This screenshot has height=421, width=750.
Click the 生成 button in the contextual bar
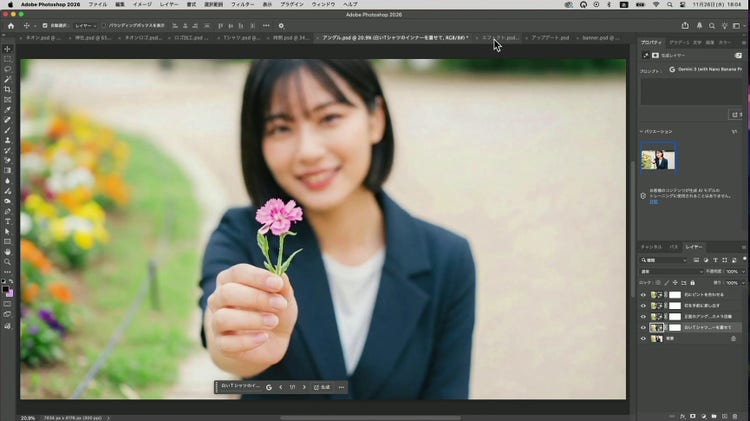point(322,387)
